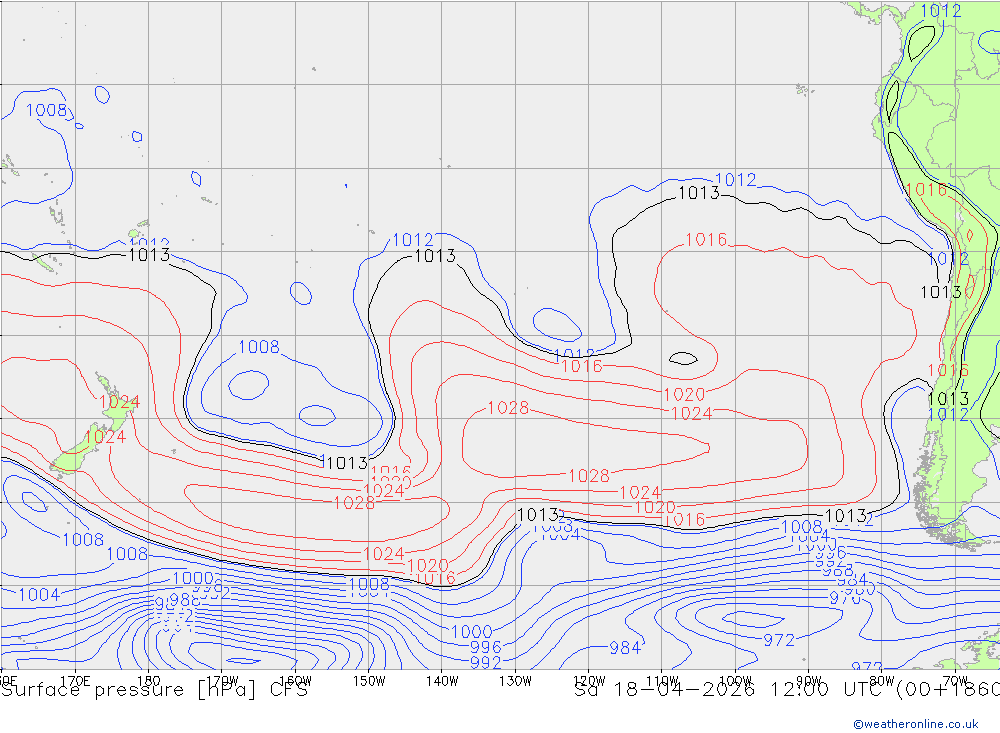Click New Zealand's South Island landmass
Image resolution: width=1000 pixels, height=733 pixels.
(x=70, y=456)
